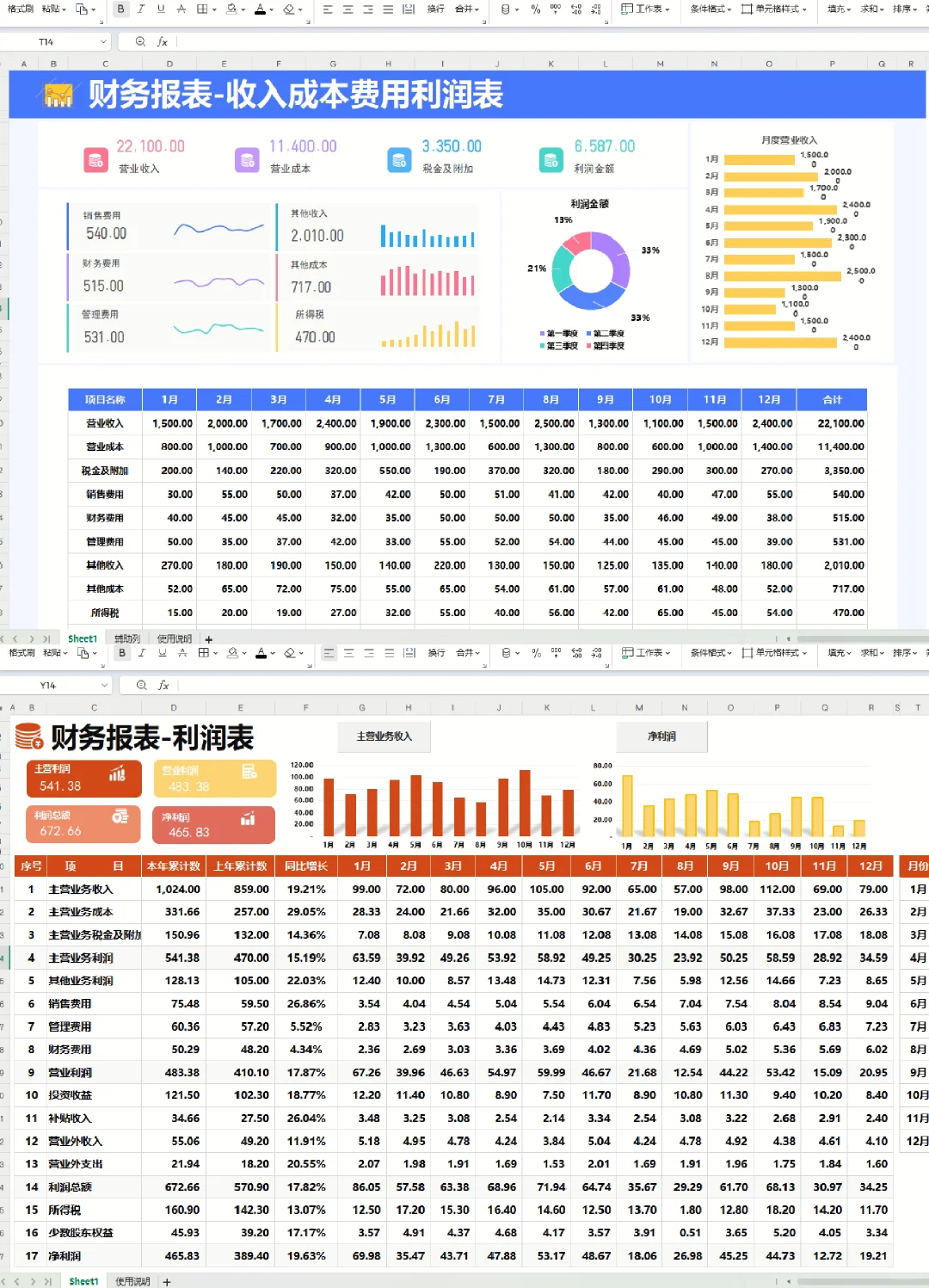The height and width of the screenshot is (1288, 929).
Task: Add new sheet with plus in upper window
Action: [208, 639]
